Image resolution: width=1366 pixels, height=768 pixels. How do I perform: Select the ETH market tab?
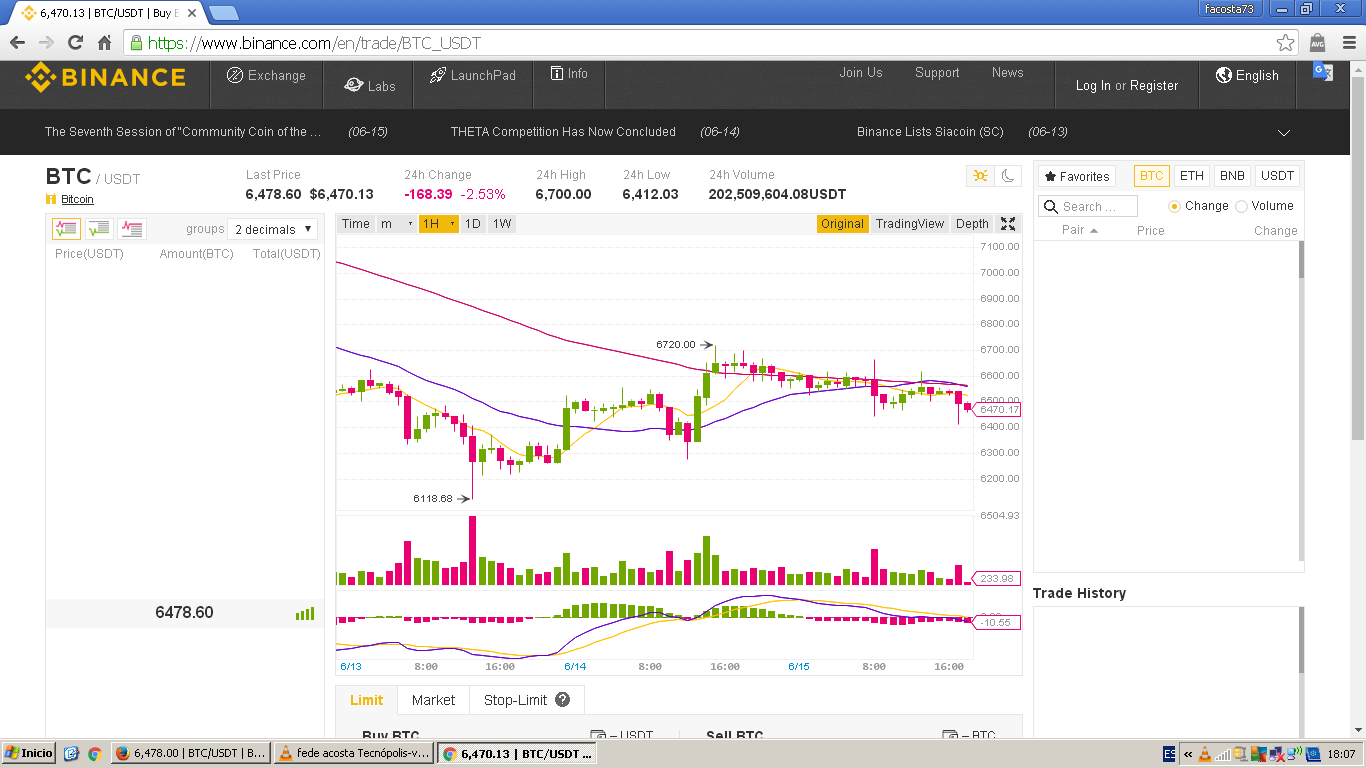point(1192,176)
